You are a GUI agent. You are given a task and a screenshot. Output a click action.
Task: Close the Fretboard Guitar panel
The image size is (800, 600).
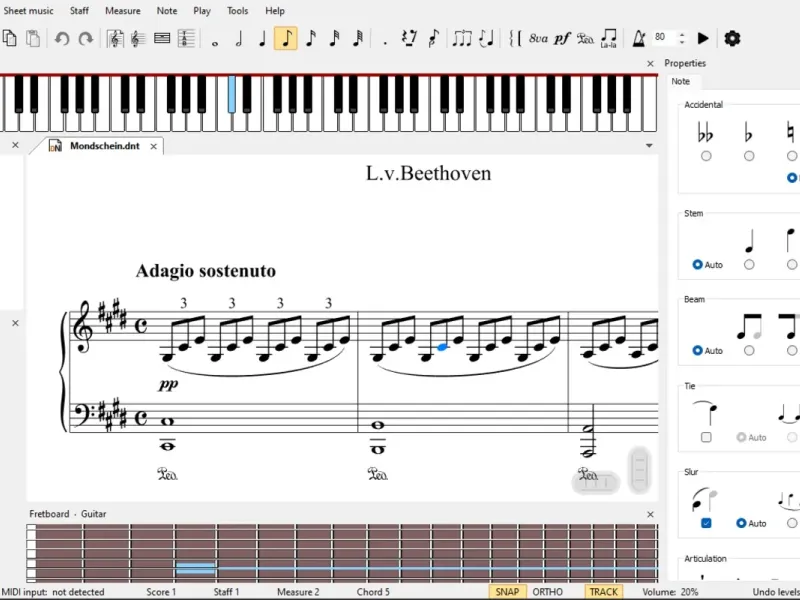(x=650, y=514)
